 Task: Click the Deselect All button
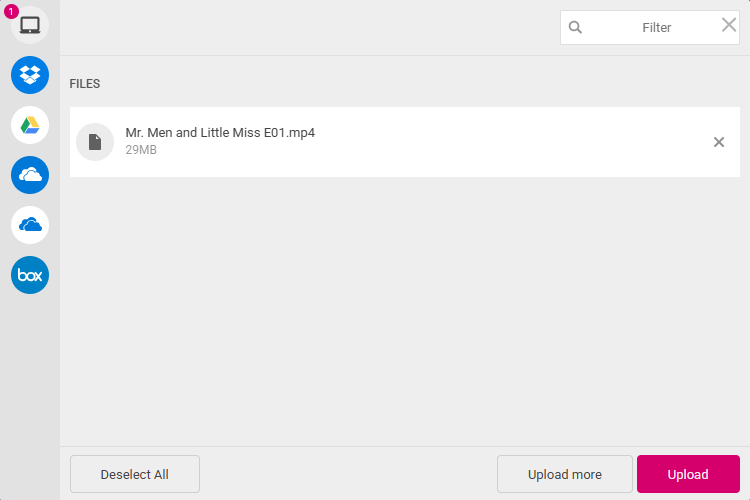click(135, 474)
